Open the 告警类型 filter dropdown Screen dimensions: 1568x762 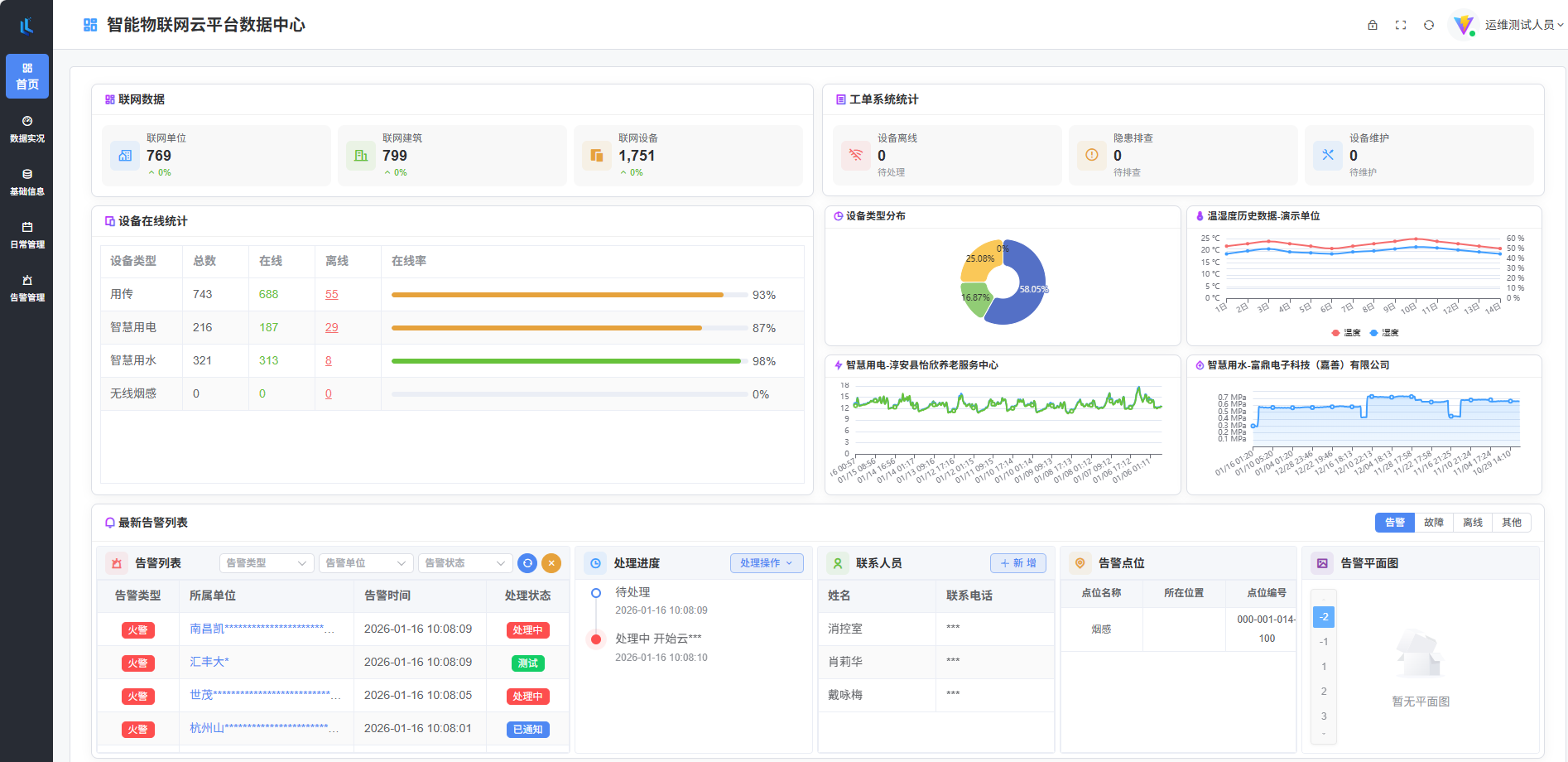pos(266,563)
